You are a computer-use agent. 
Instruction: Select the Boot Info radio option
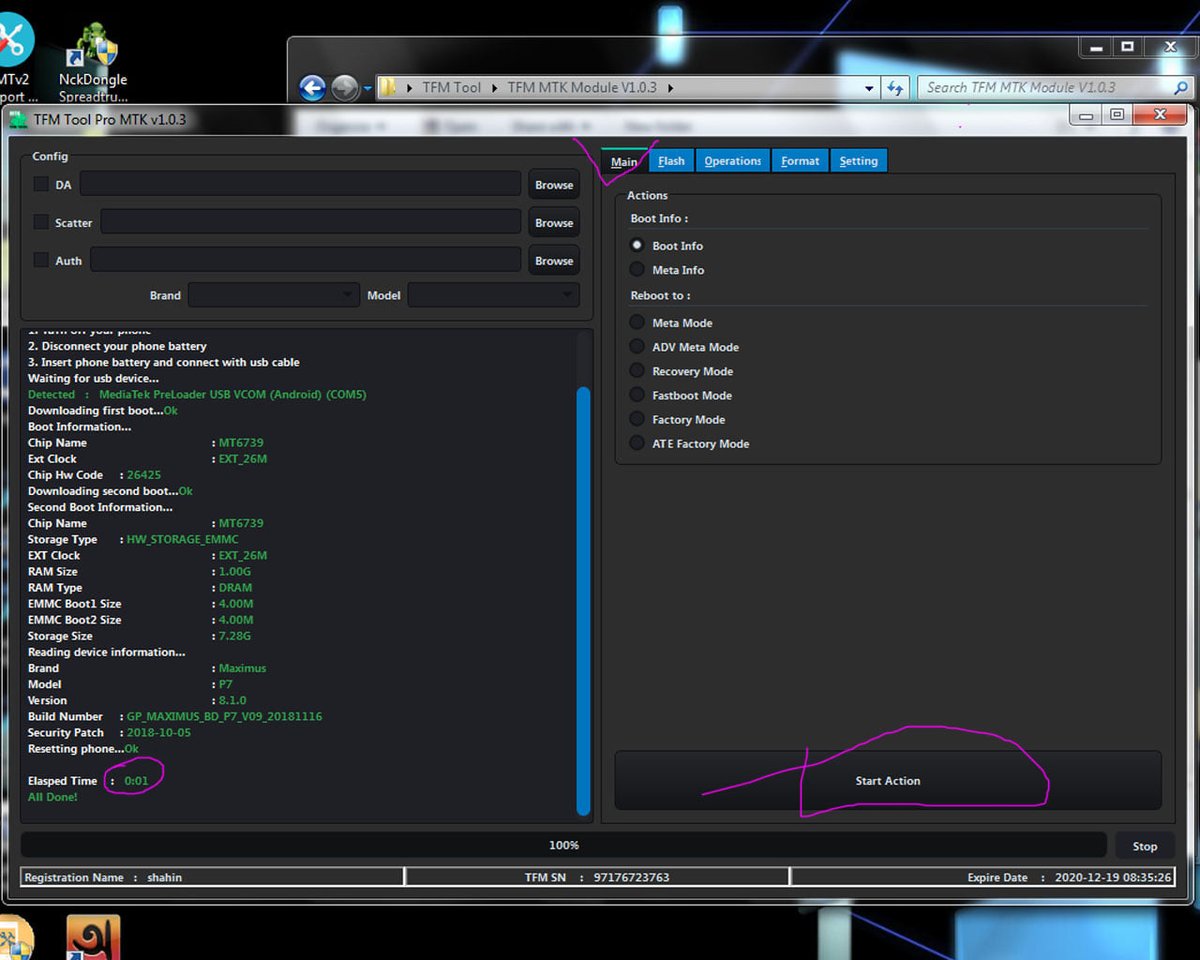pos(637,245)
